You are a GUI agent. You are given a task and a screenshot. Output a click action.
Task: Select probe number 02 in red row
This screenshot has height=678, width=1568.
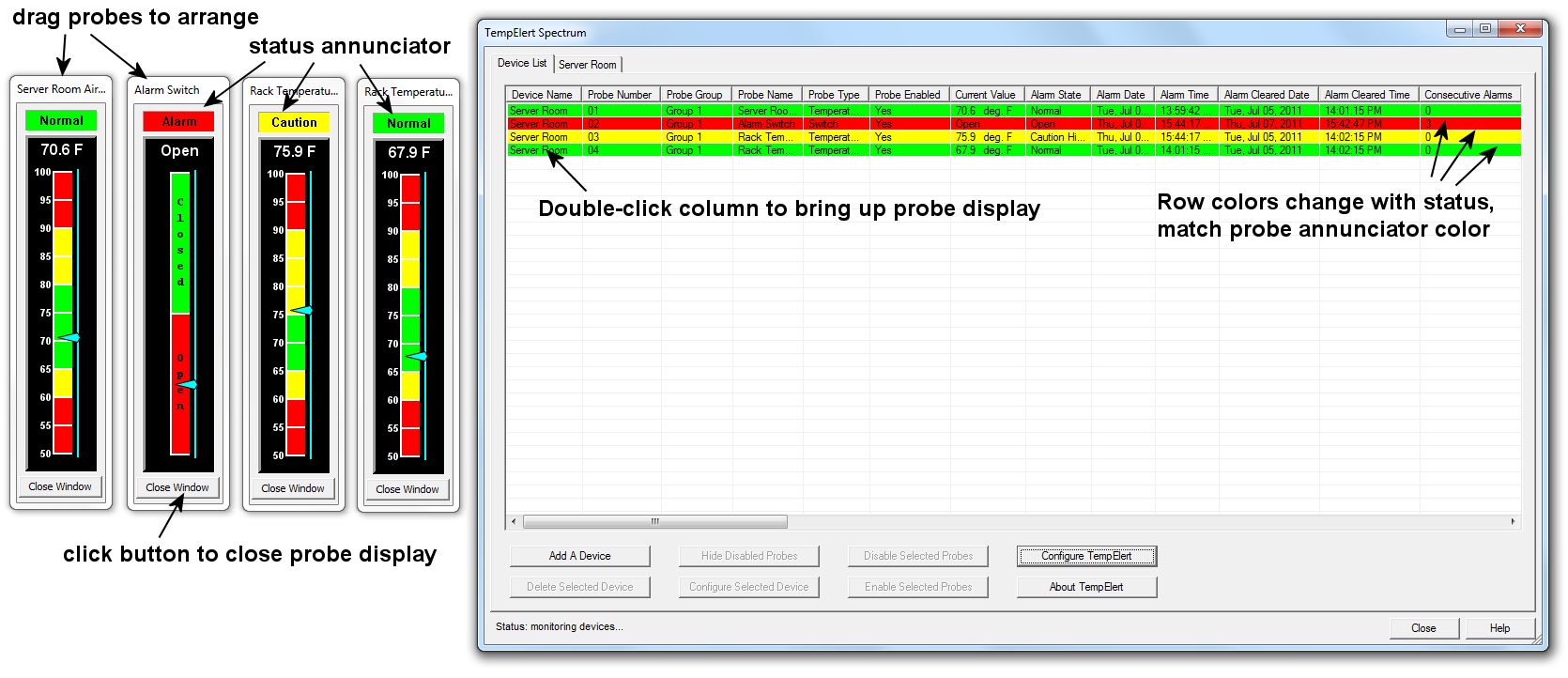(621, 124)
